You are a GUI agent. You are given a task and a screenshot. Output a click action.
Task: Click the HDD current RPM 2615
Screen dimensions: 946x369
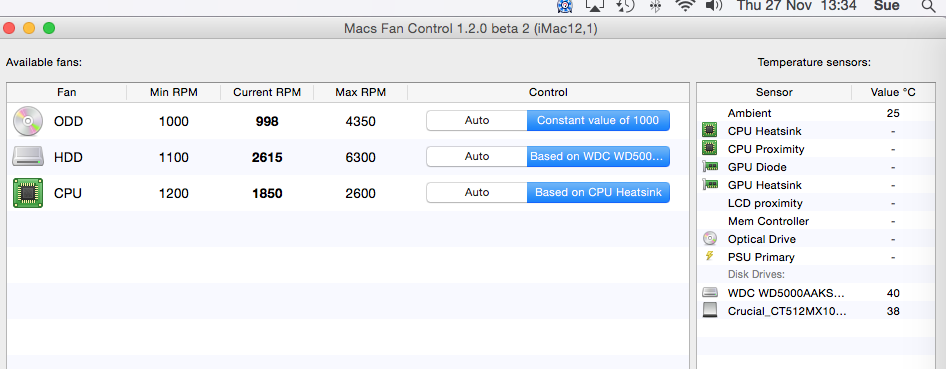tap(267, 157)
